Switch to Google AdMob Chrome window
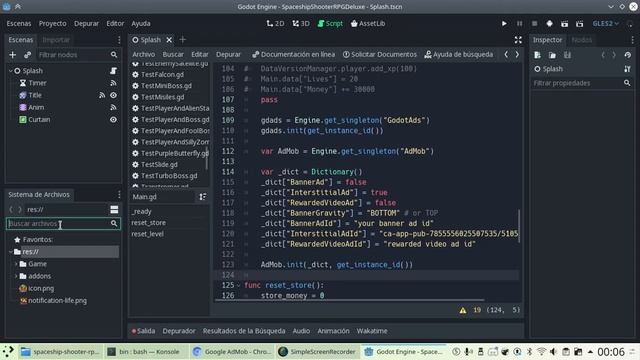Screen dimensions: 640x360 click(232, 351)
